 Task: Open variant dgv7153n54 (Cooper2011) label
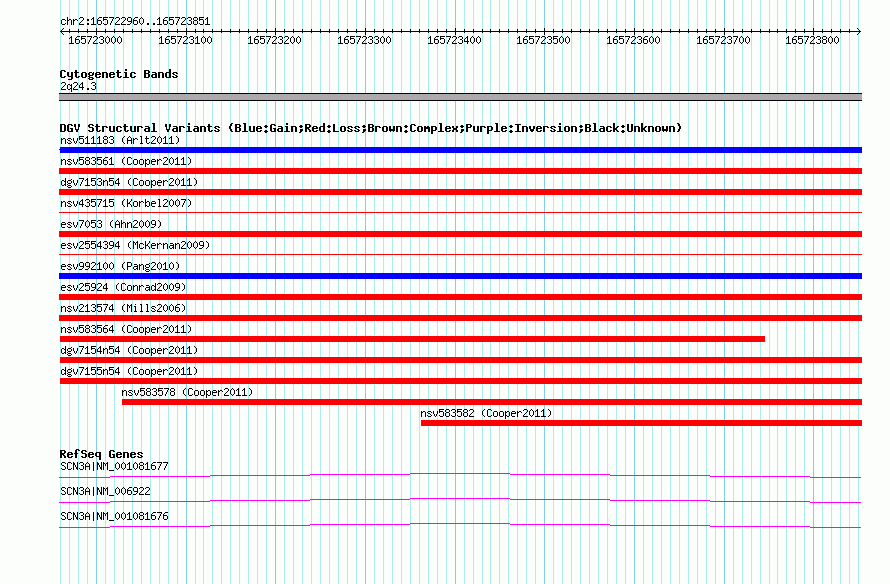click(129, 182)
